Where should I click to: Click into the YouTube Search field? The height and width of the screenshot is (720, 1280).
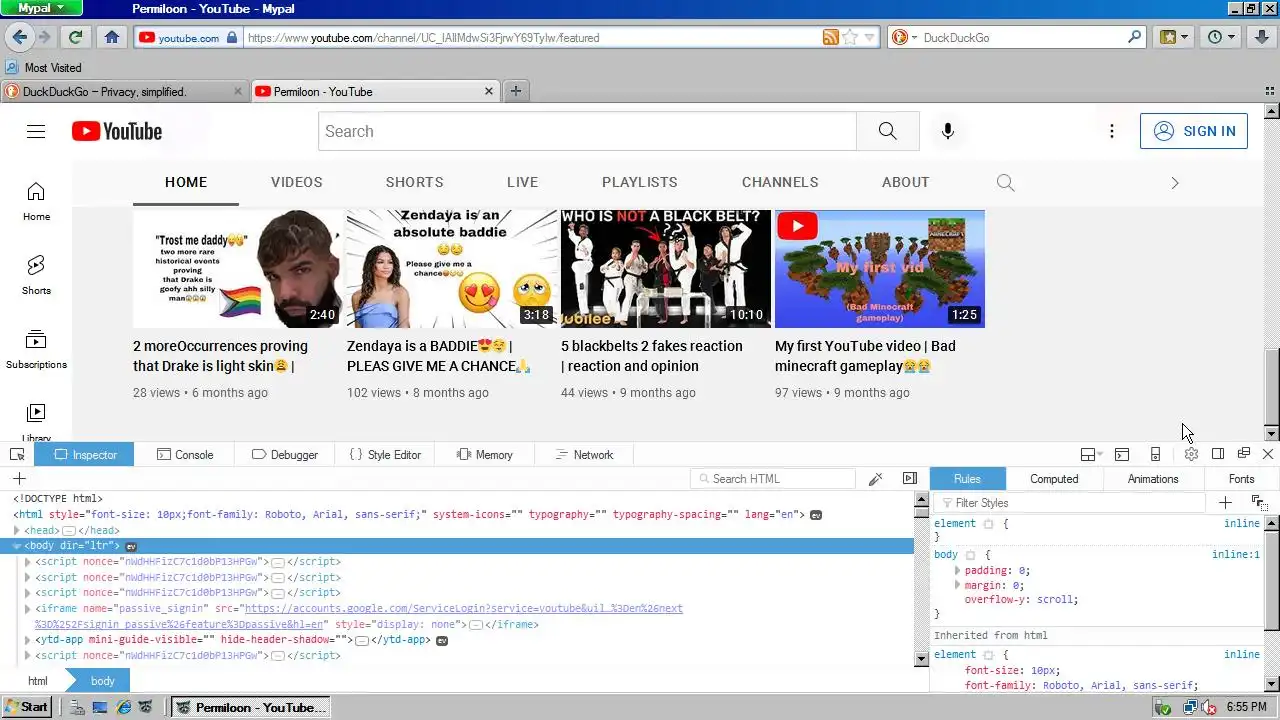click(587, 131)
